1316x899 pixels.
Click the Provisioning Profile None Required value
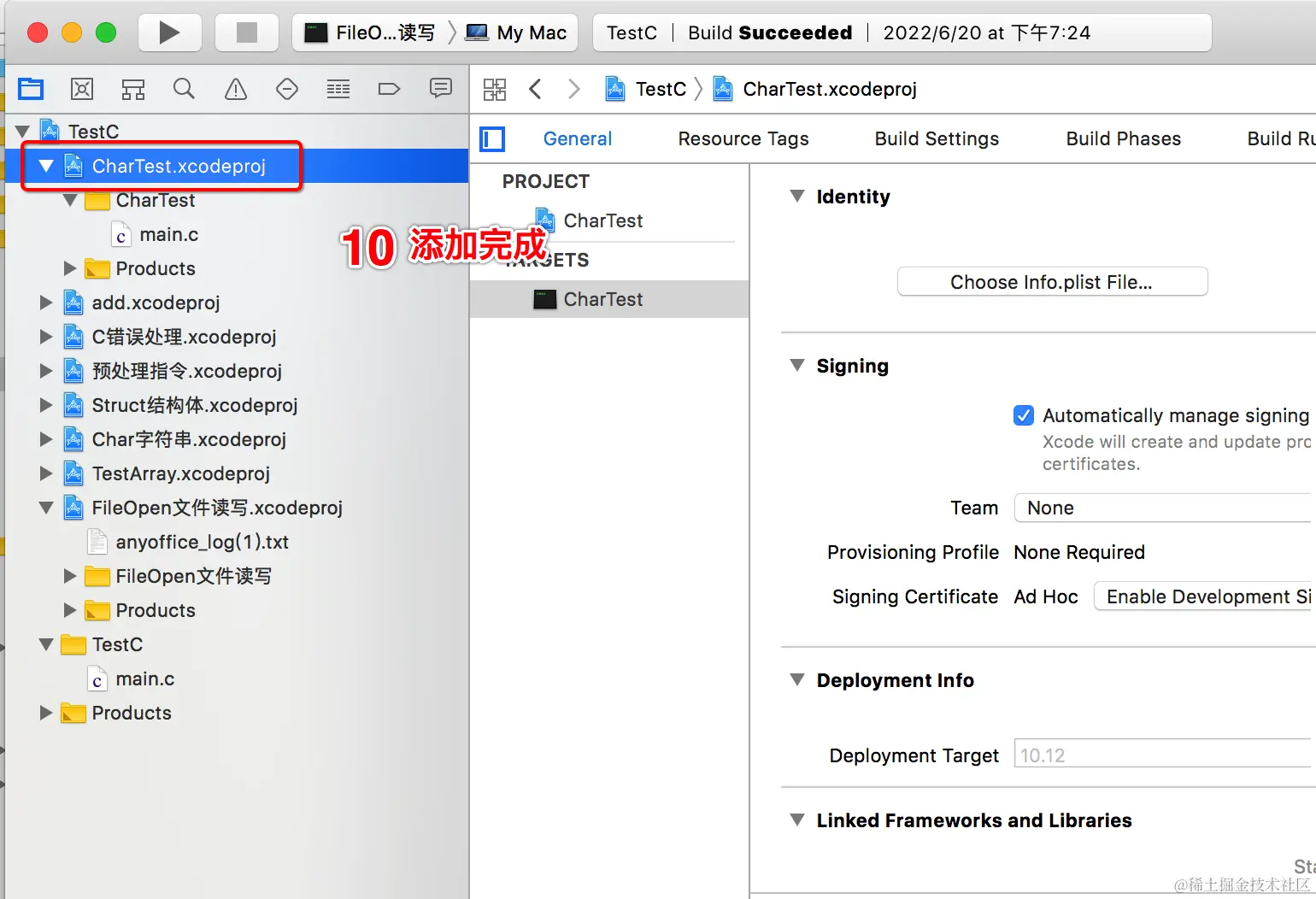1079,552
